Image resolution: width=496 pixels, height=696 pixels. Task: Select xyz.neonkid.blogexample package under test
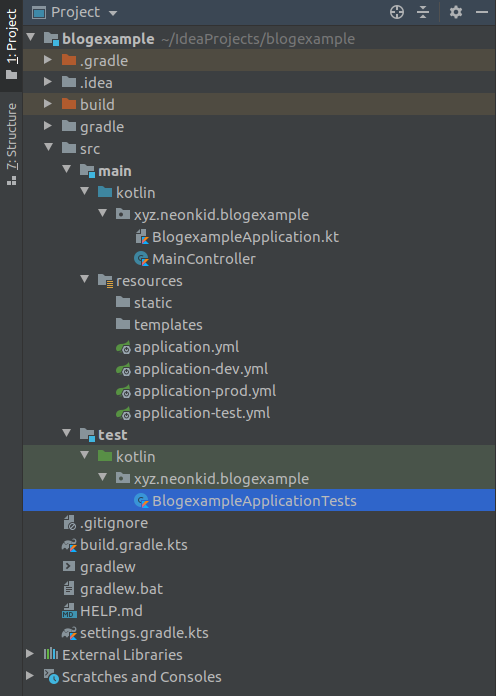click(x=222, y=479)
